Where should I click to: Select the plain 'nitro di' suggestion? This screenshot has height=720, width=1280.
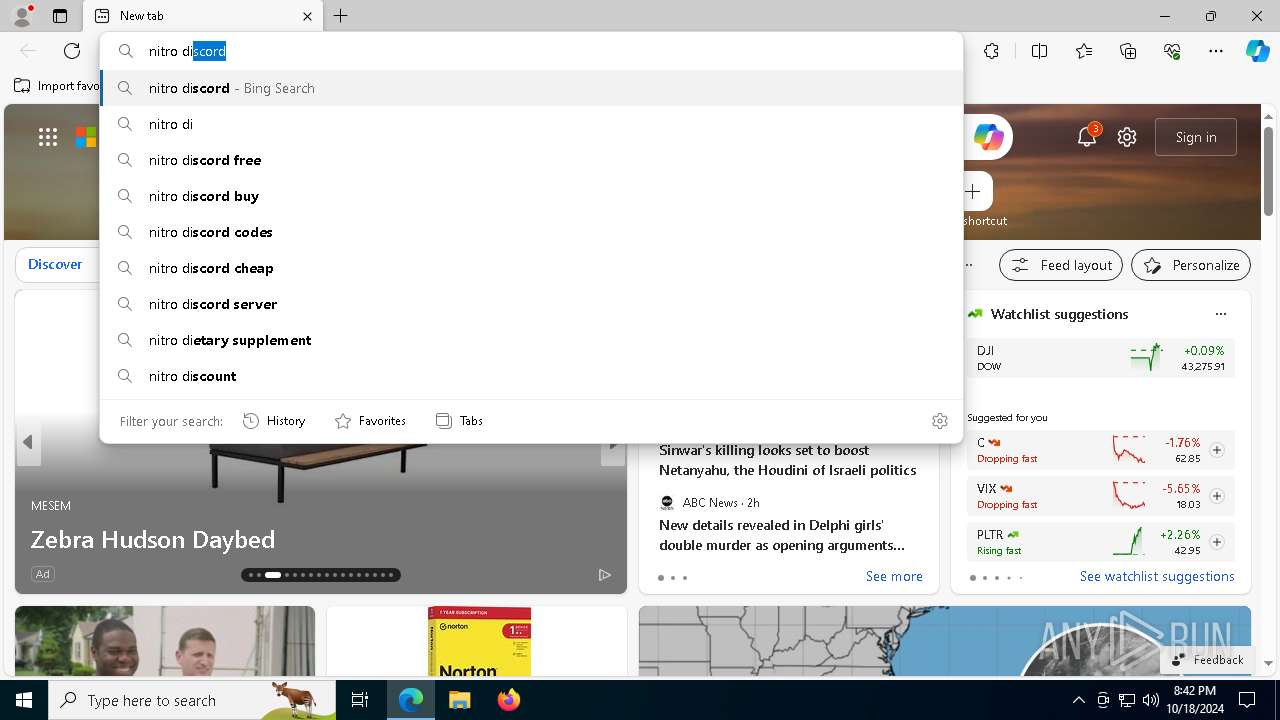point(532,124)
